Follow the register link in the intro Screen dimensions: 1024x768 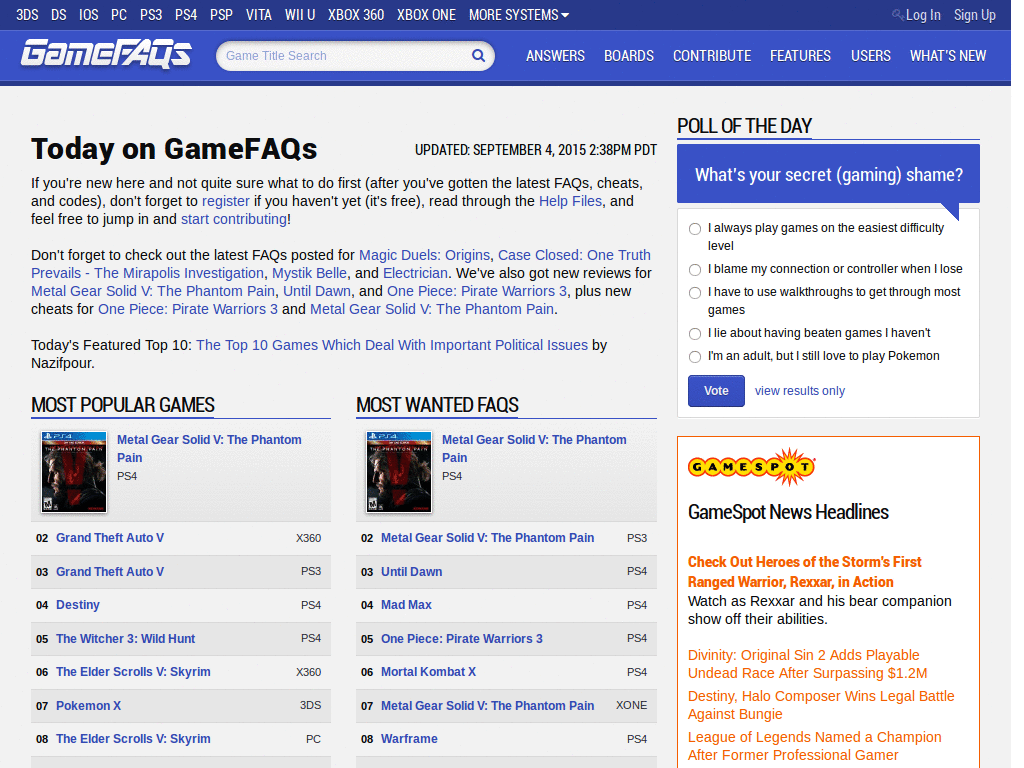[226, 201]
